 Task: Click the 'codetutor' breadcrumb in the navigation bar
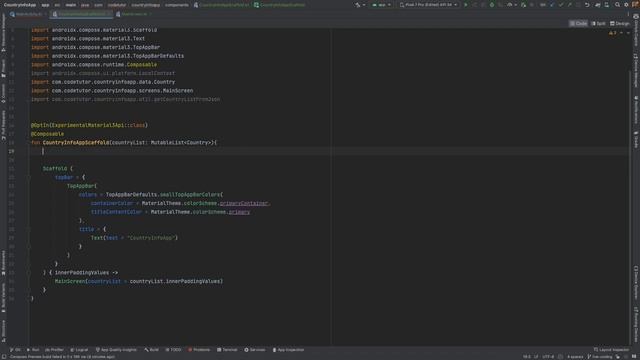click(x=117, y=5)
